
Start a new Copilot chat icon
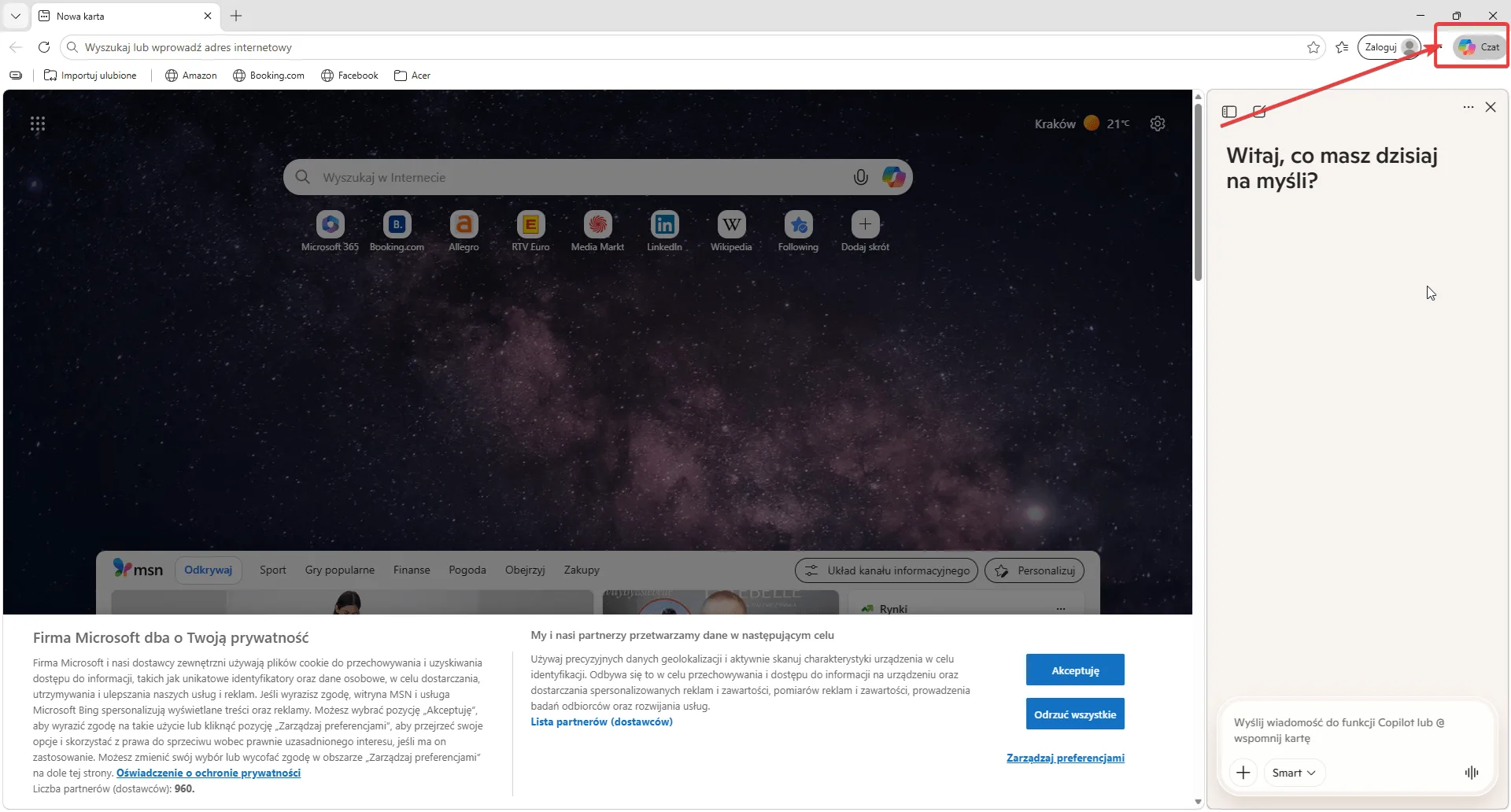tap(1259, 112)
